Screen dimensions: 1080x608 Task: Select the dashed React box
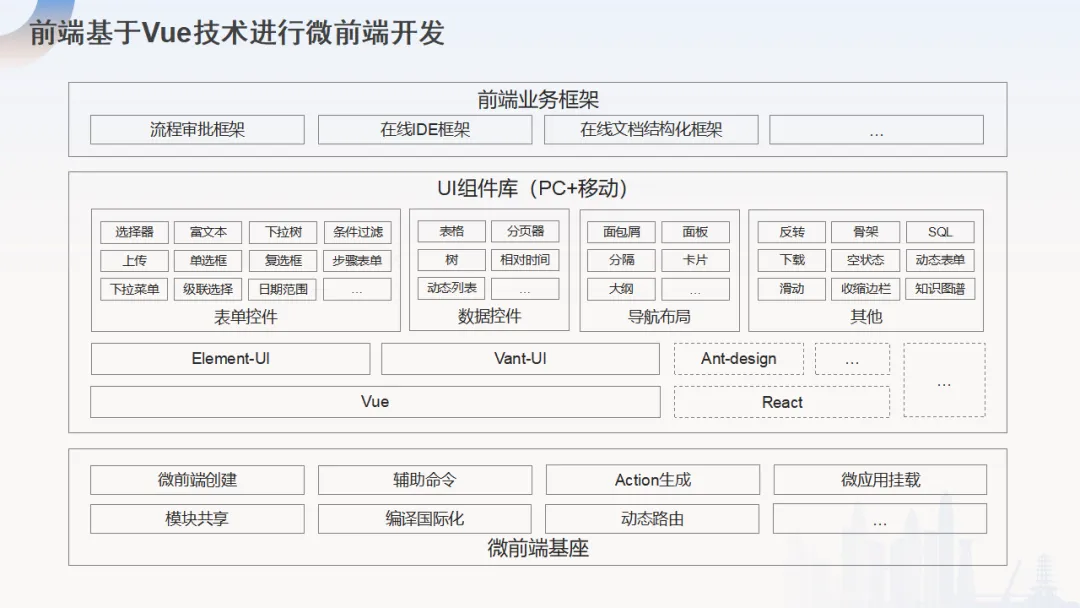point(782,402)
